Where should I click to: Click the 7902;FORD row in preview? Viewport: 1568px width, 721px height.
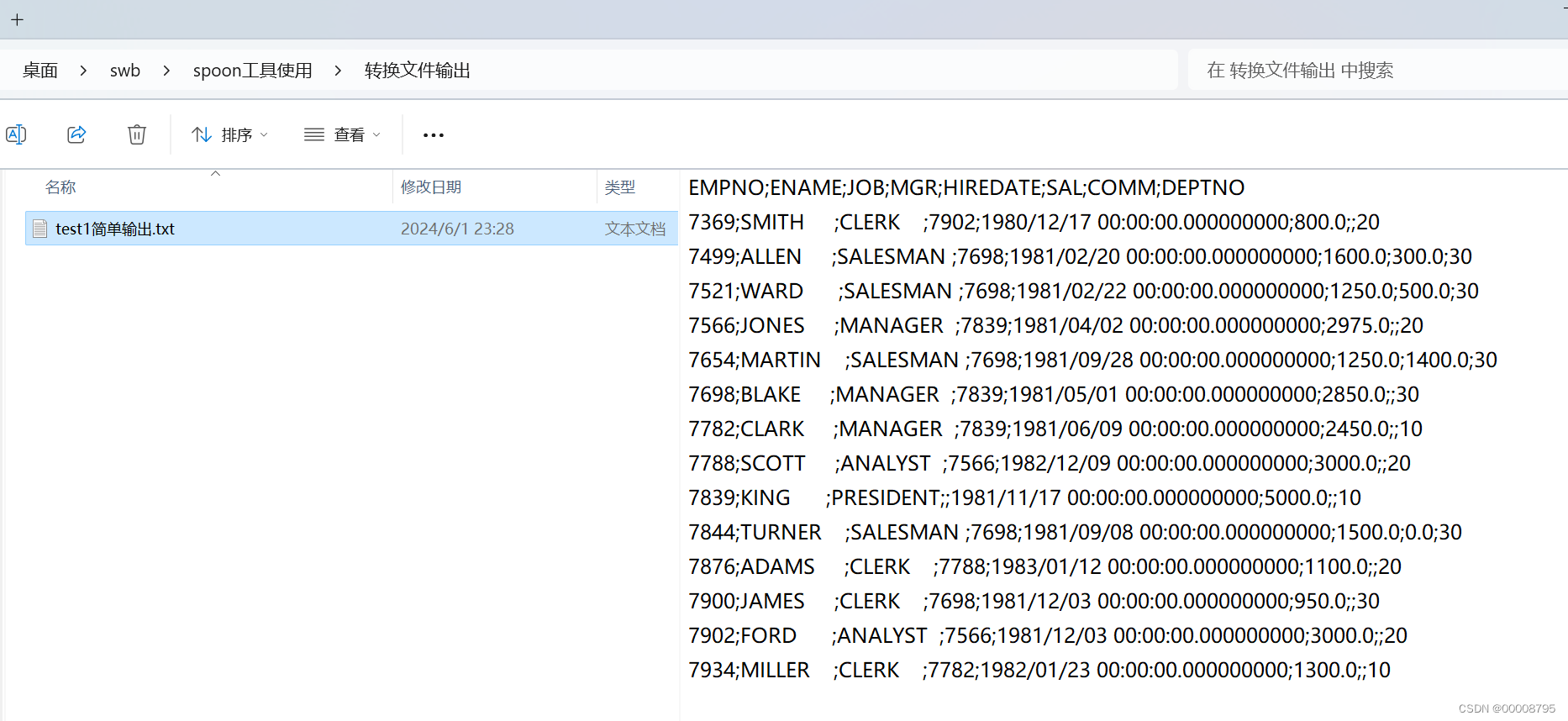pyautogui.click(x=1048, y=635)
